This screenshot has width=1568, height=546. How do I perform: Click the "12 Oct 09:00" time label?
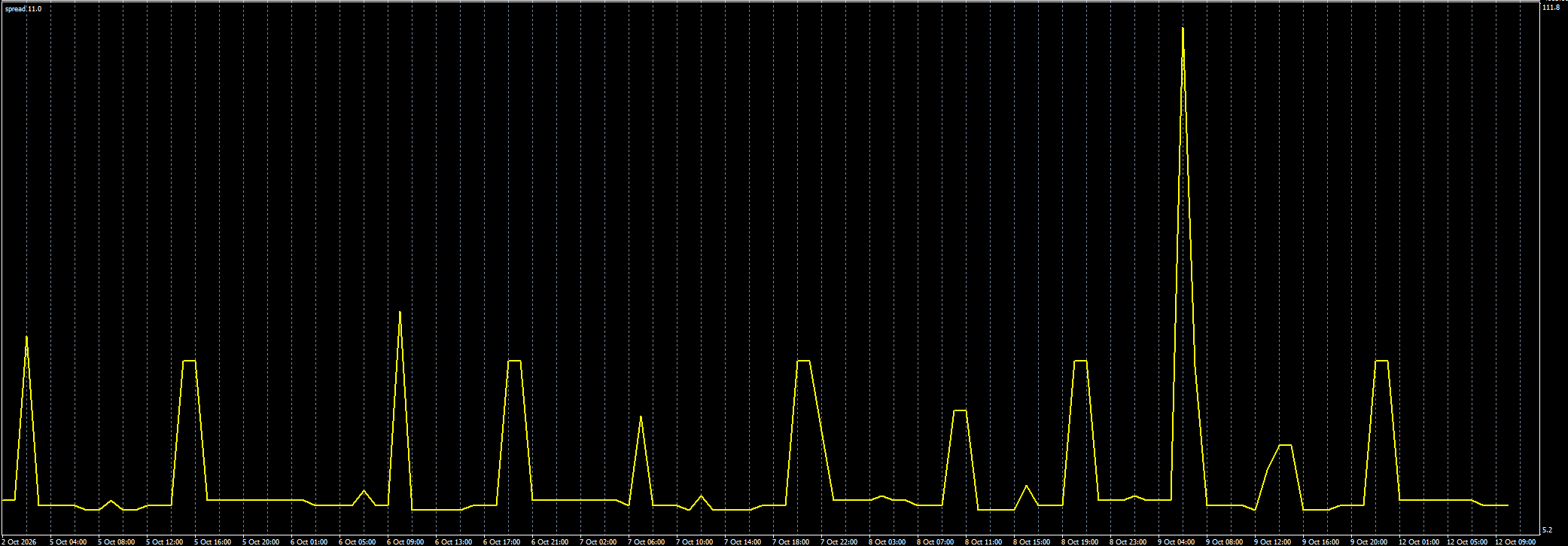tap(1515, 541)
